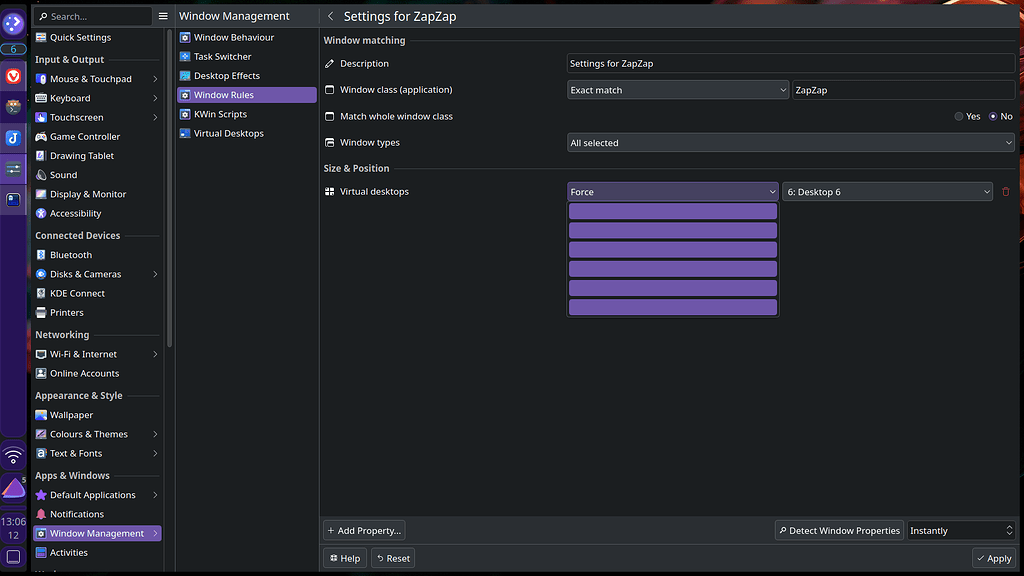Image resolution: width=1024 pixels, height=576 pixels.
Task: Click the virtual desktop pager showing 6
Action: [x=13, y=49]
